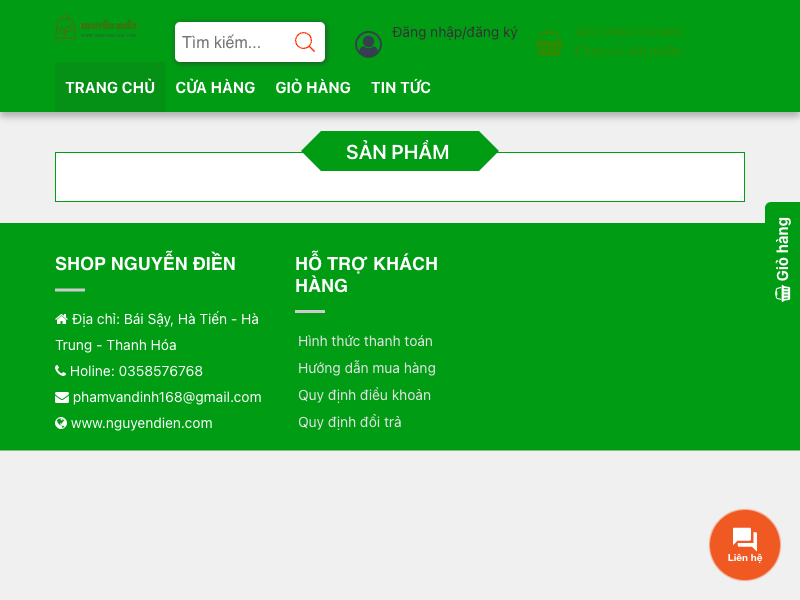
Task: Open the Đăng nhập/đăng ký link
Action: (x=455, y=32)
